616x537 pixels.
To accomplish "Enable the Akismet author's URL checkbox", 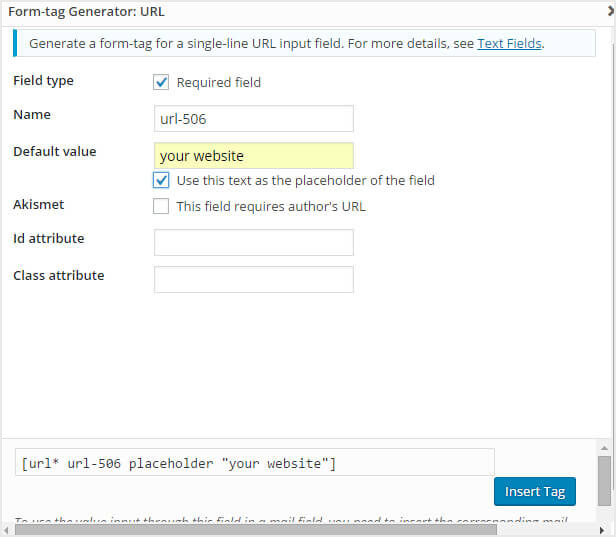I will (161, 207).
